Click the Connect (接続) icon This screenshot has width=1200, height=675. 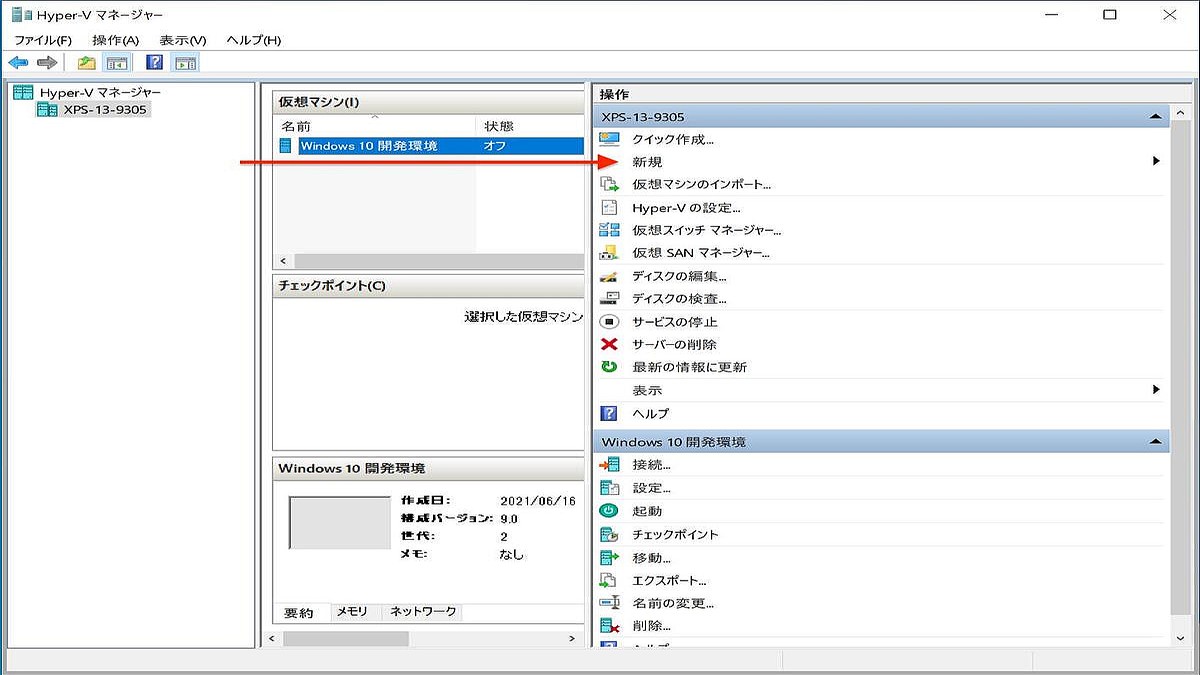(609, 465)
